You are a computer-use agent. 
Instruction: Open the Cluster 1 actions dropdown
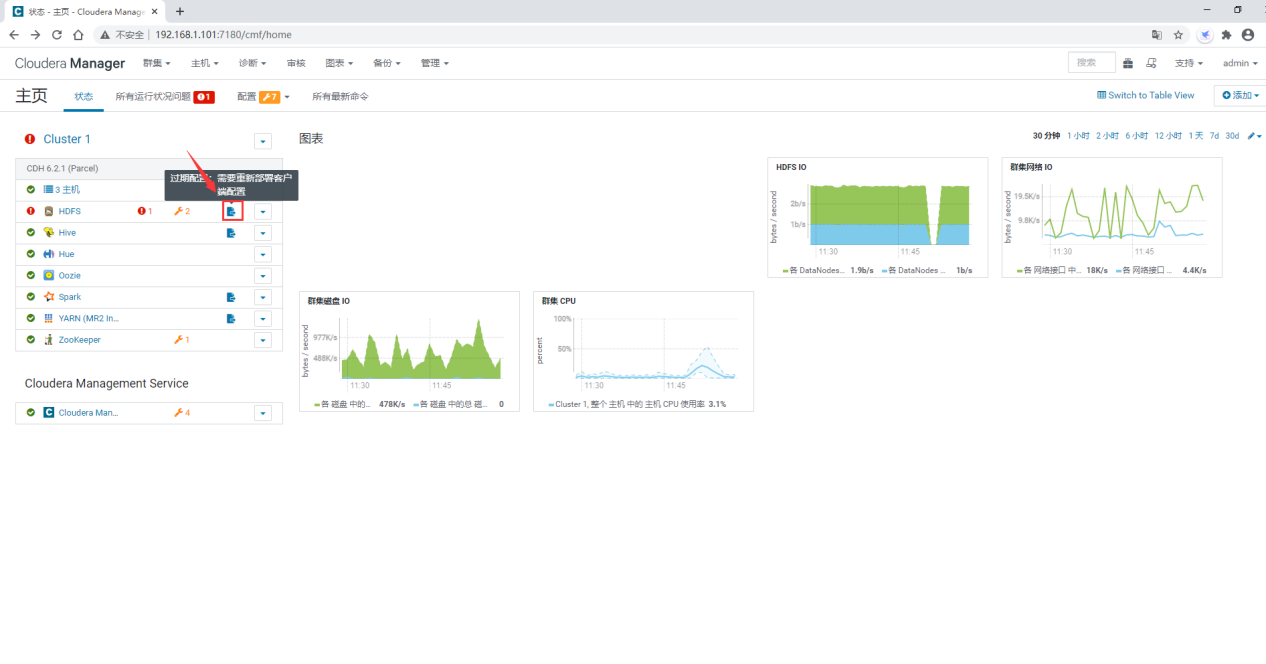coord(262,141)
